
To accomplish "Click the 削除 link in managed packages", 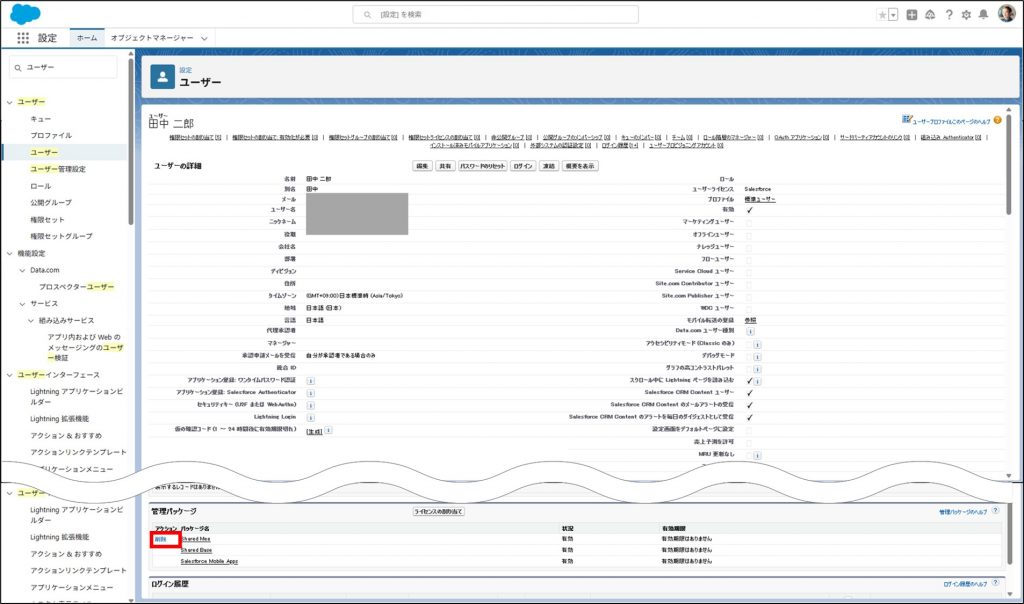I will pyautogui.click(x=161, y=539).
